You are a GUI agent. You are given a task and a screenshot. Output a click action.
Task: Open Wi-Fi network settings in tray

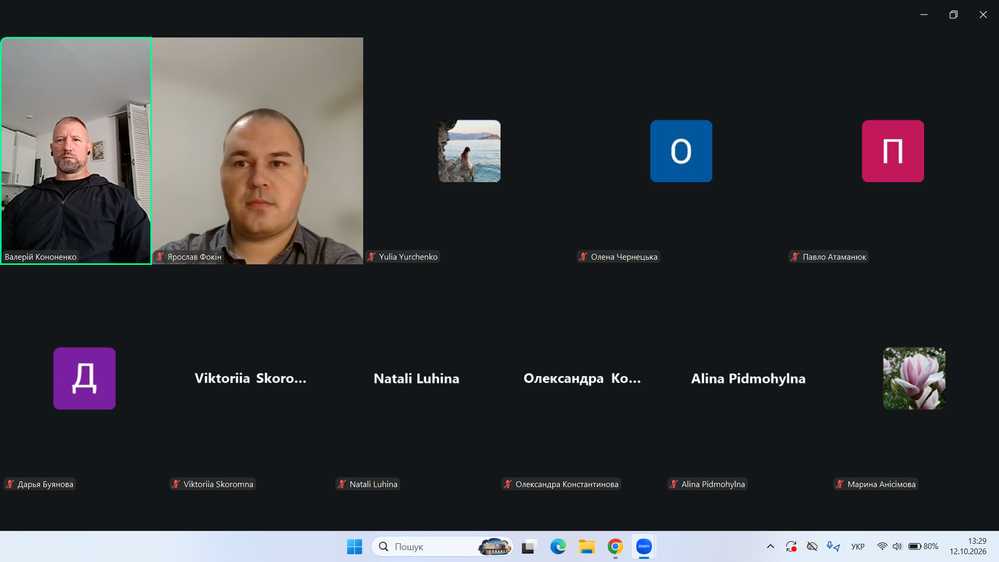tap(882, 547)
